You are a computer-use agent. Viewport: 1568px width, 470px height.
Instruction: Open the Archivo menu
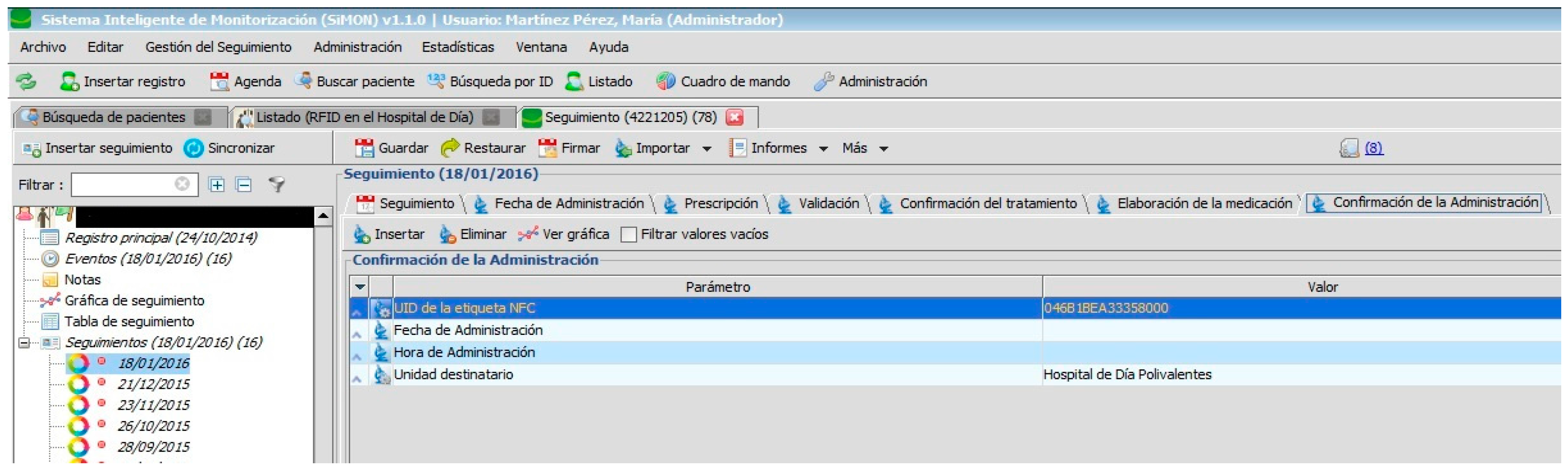(43, 47)
